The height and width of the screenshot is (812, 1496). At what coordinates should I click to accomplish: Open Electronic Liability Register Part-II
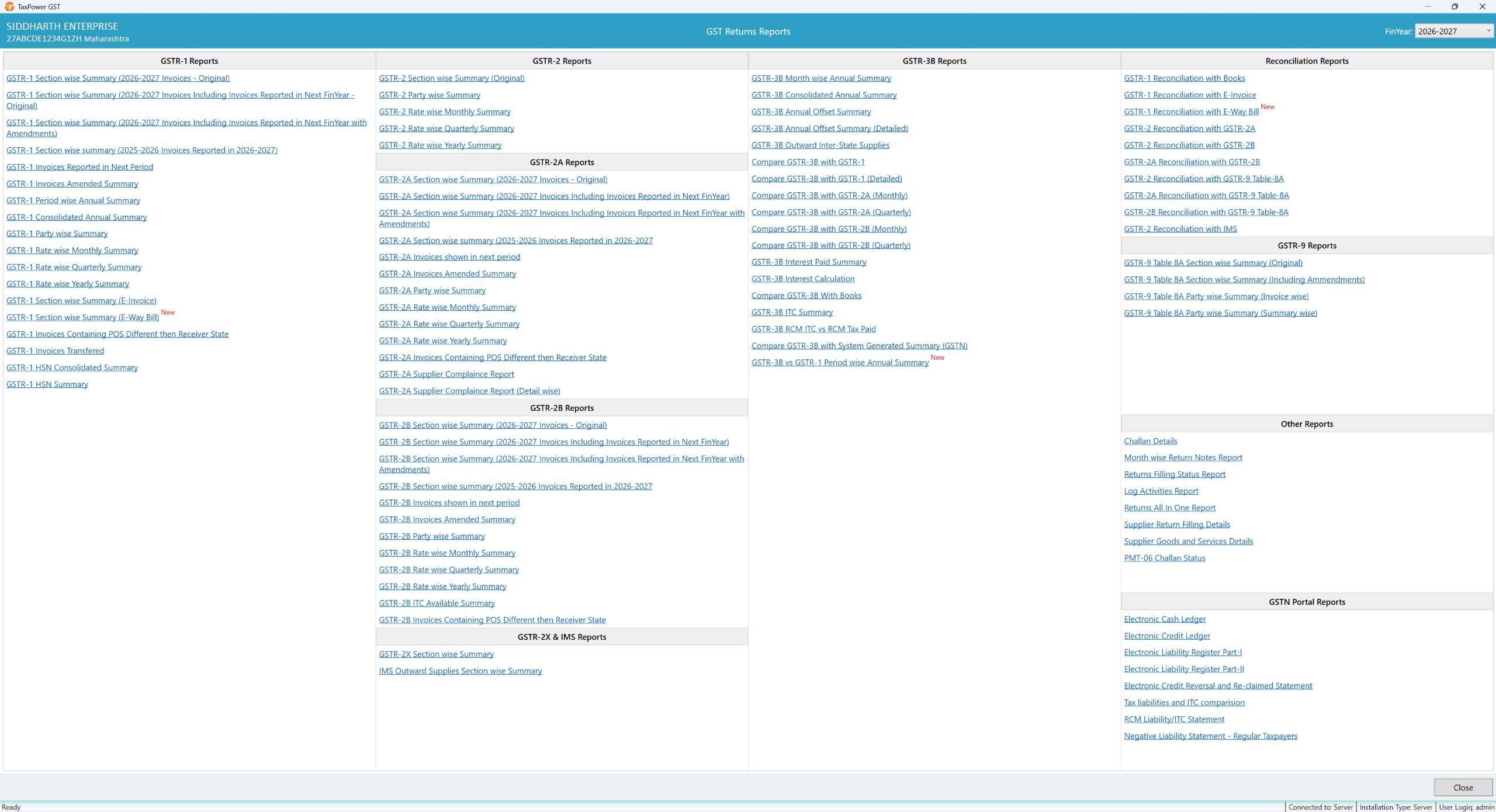pyautogui.click(x=1184, y=669)
